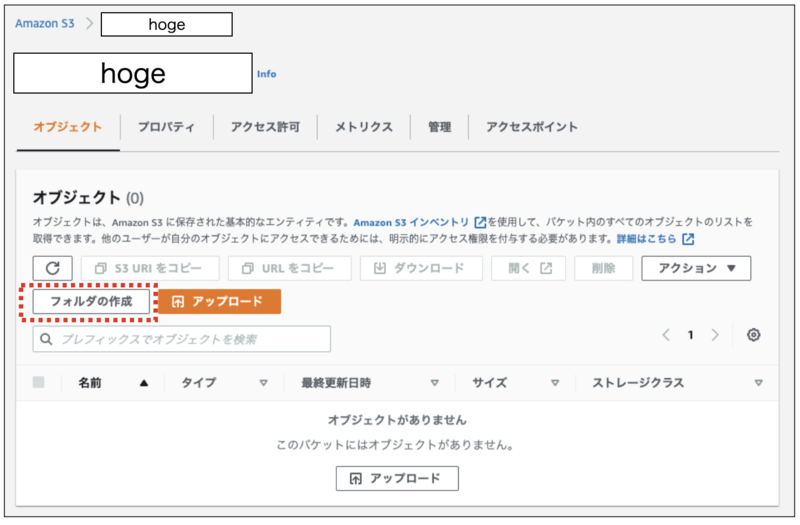Toggle the select-all objects checkbox

tap(38, 382)
